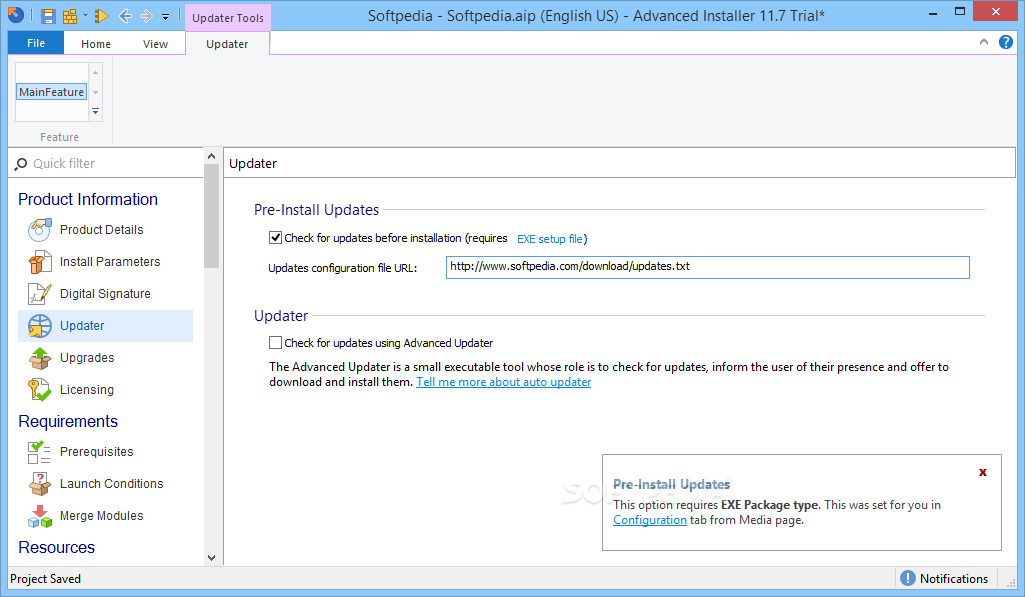
Task: Click the blue Notifications exclamation icon
Action: 908,578
